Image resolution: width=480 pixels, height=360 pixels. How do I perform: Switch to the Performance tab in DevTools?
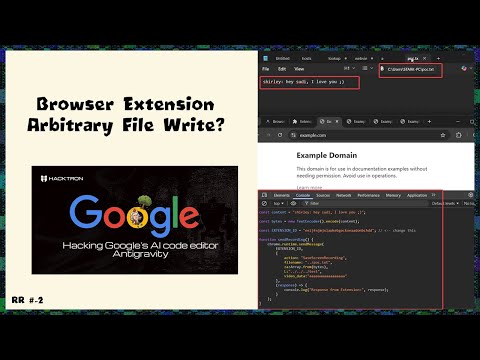pos(368,195)
